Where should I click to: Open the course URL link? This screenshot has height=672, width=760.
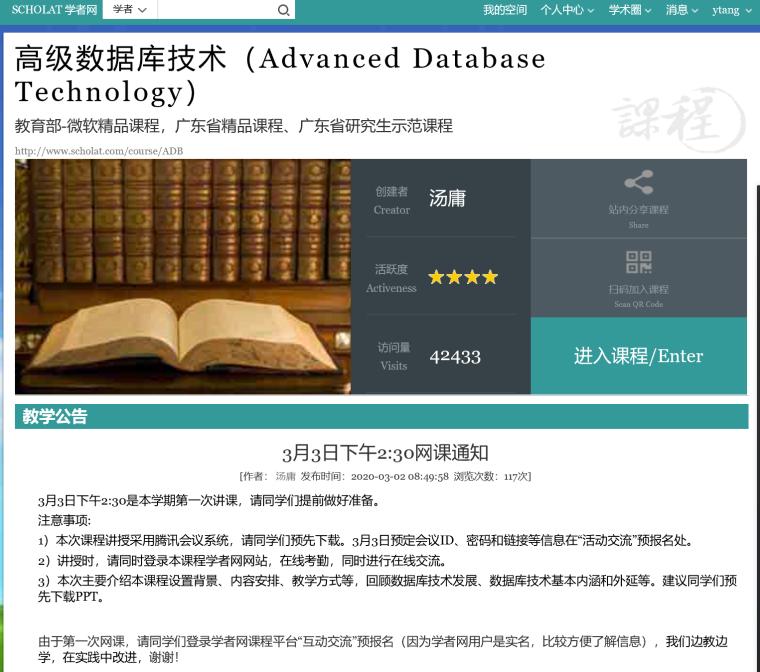pyautogui.click(x=98, y=151)
